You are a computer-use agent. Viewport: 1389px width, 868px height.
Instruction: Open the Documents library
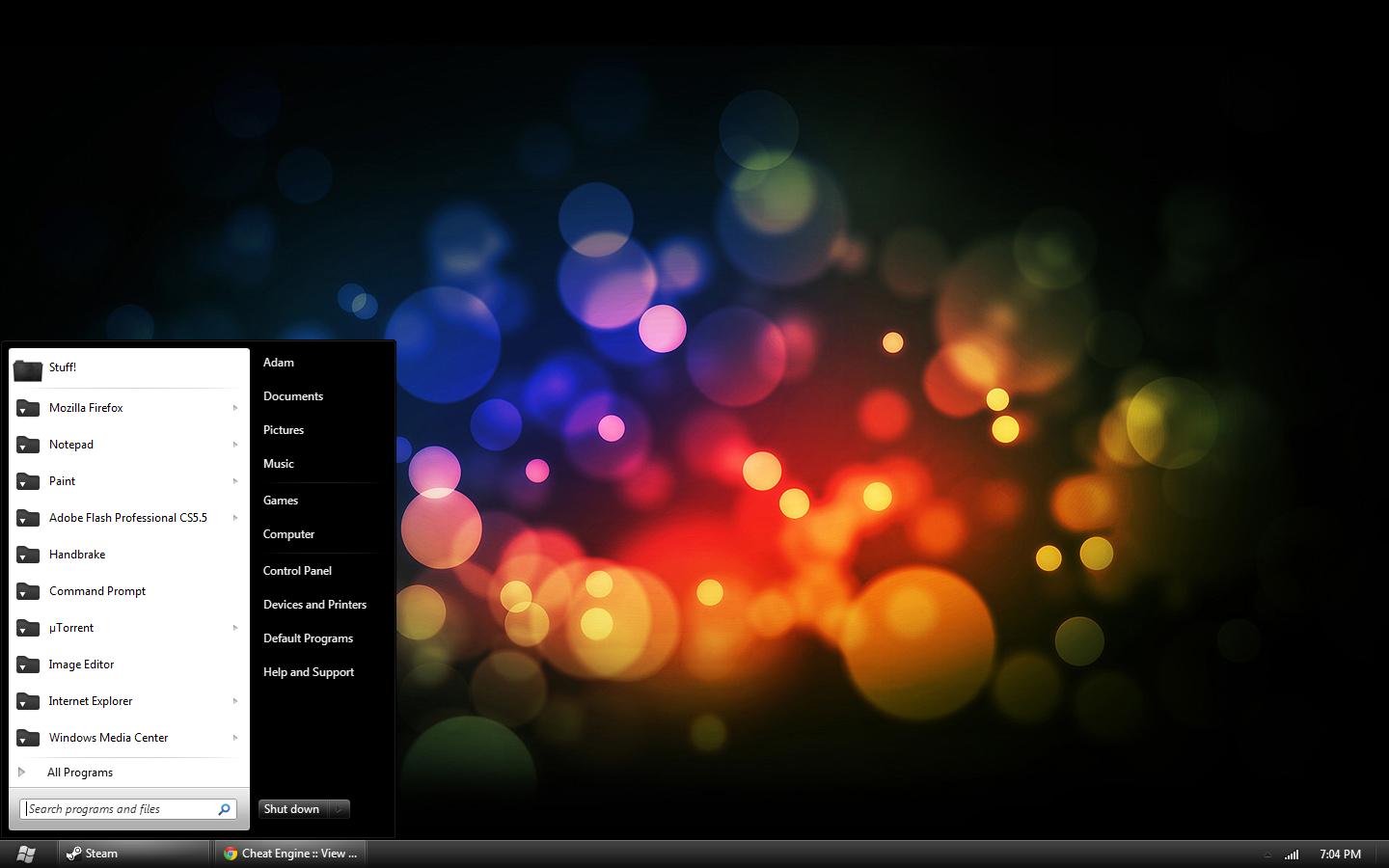[x=293, y=396]
